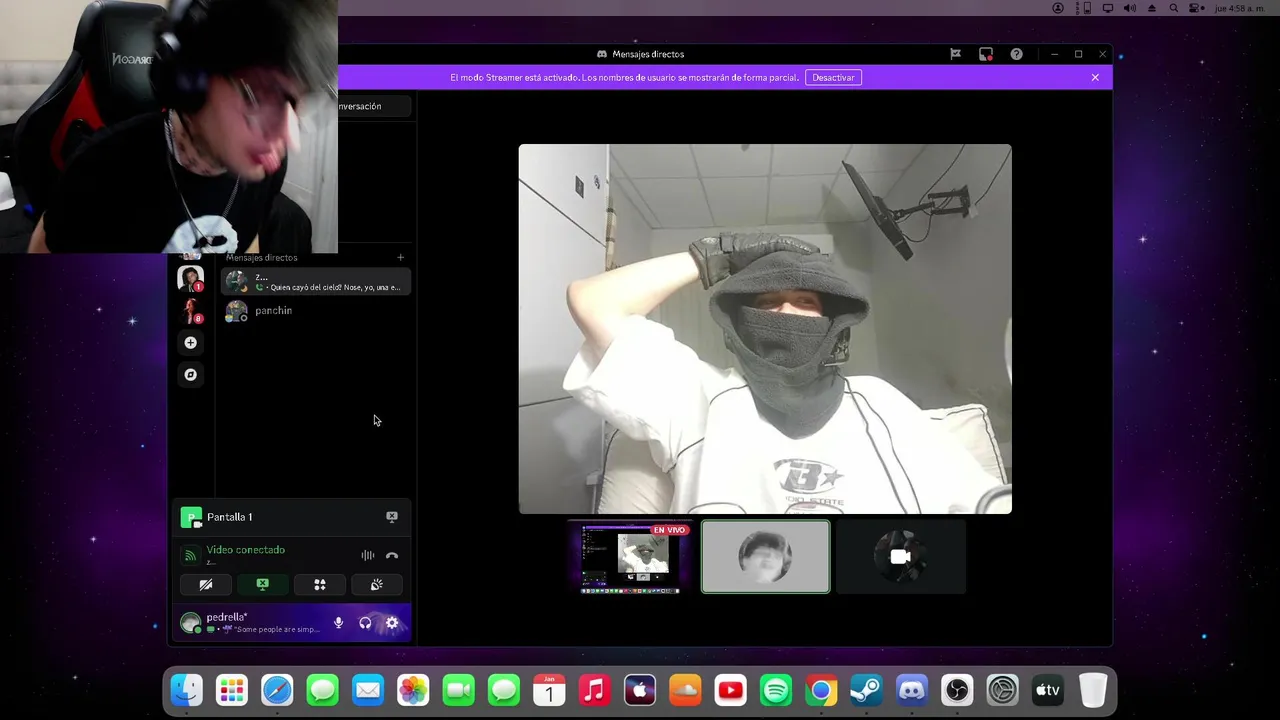Open the panchin direct message
This screenshot has width=1280, height=720.
point(316,311)
